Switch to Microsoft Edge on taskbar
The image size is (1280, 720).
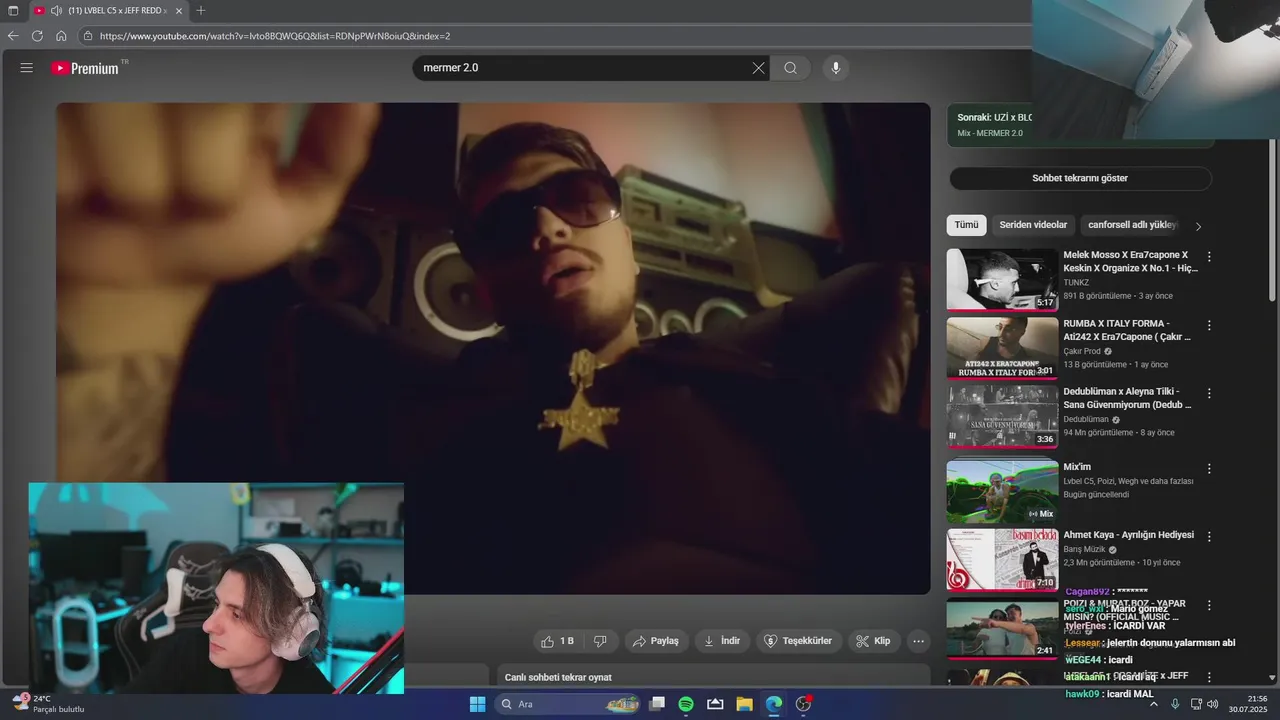[774, 704]
